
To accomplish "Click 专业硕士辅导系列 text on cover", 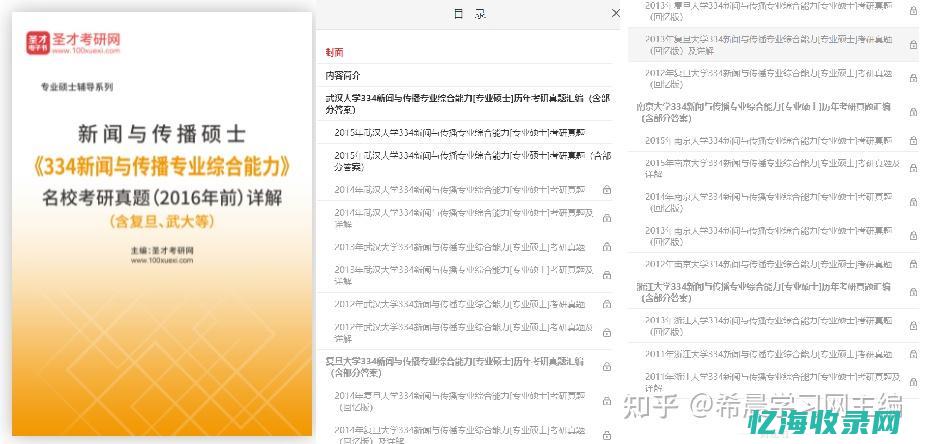I will (77, 87).
